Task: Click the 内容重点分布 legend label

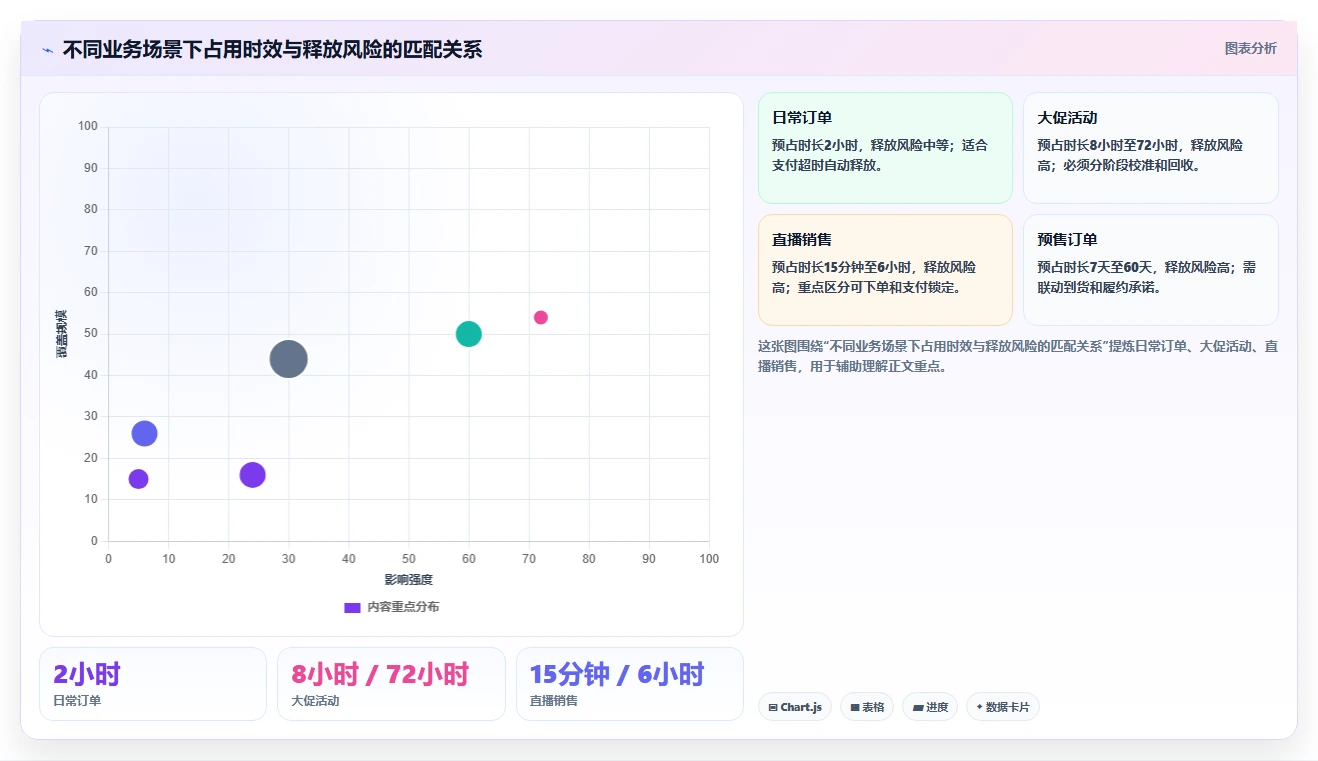Action: 403,607
